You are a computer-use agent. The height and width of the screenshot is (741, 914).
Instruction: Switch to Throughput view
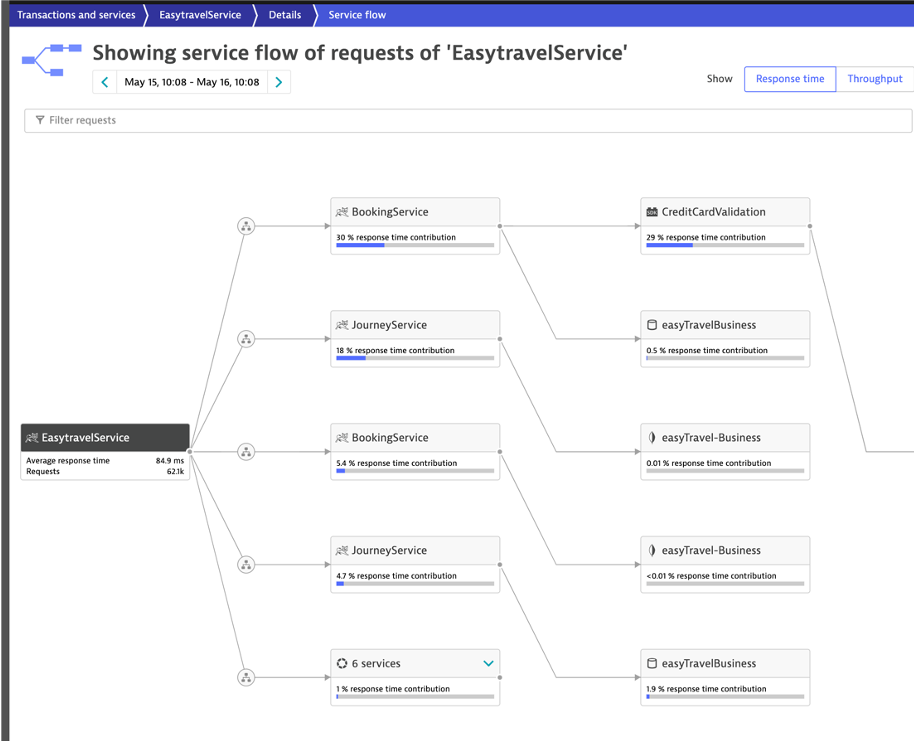(x=874, y=79)
